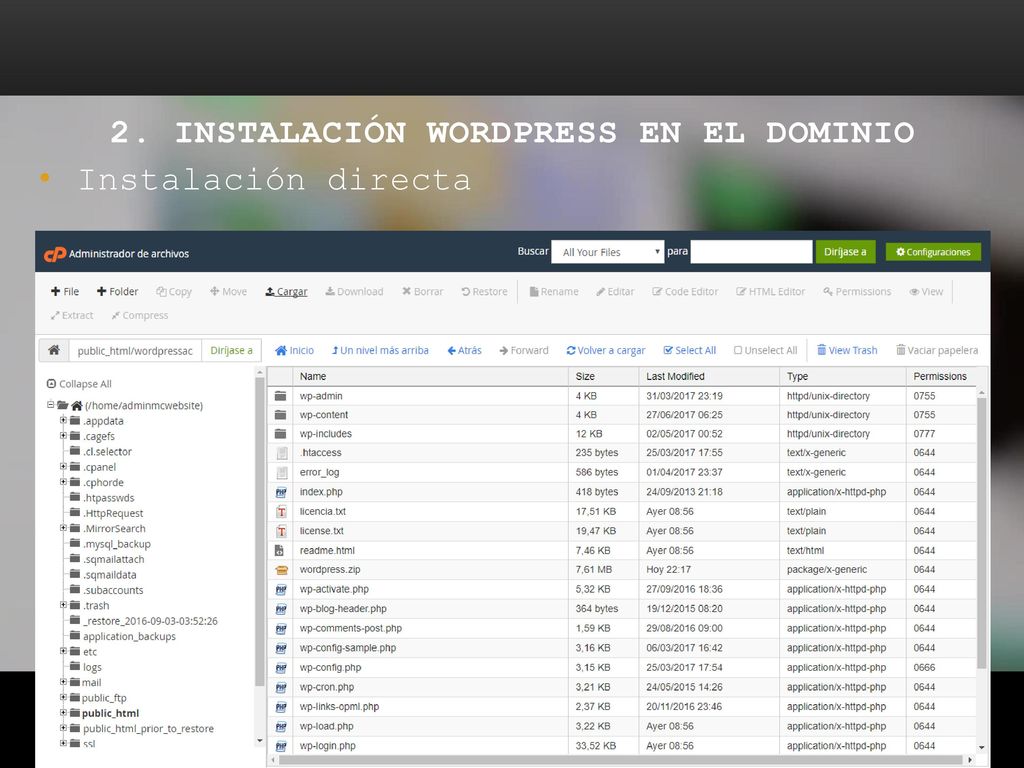Click the home icon beside path field
1024x768 pixels.
(x=54, y=351)
